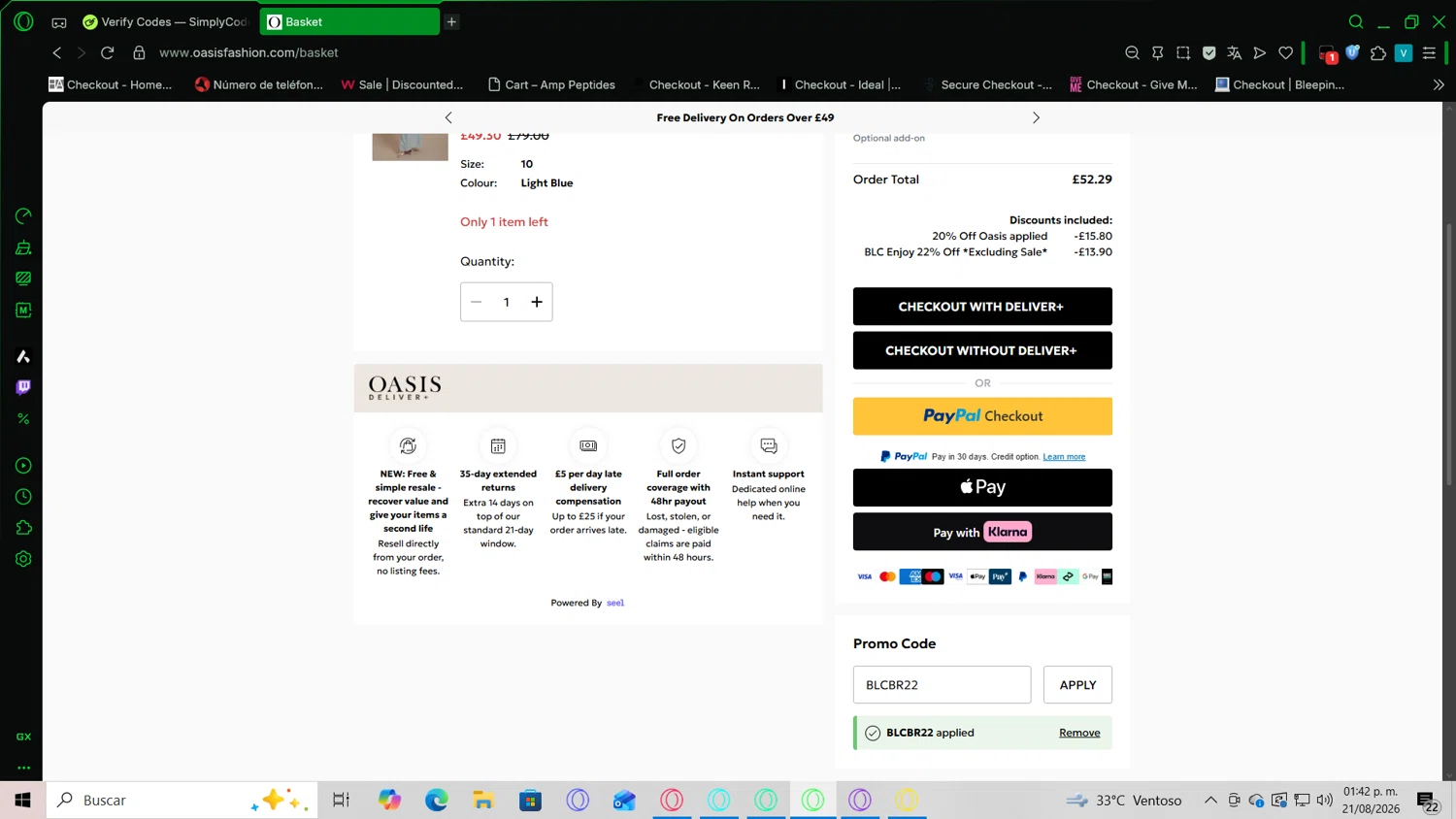
Task: Open PayPal Learn more link
Action: pos(1064,456)
